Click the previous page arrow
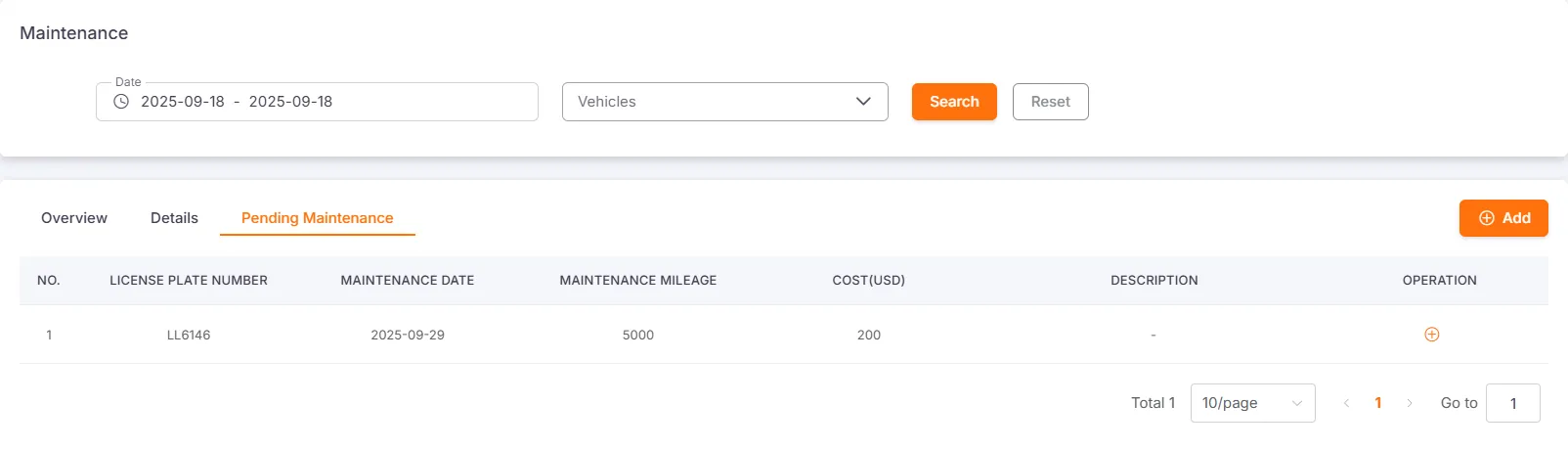Screen dimensions: 1568x450 (x=1346, y=403)
